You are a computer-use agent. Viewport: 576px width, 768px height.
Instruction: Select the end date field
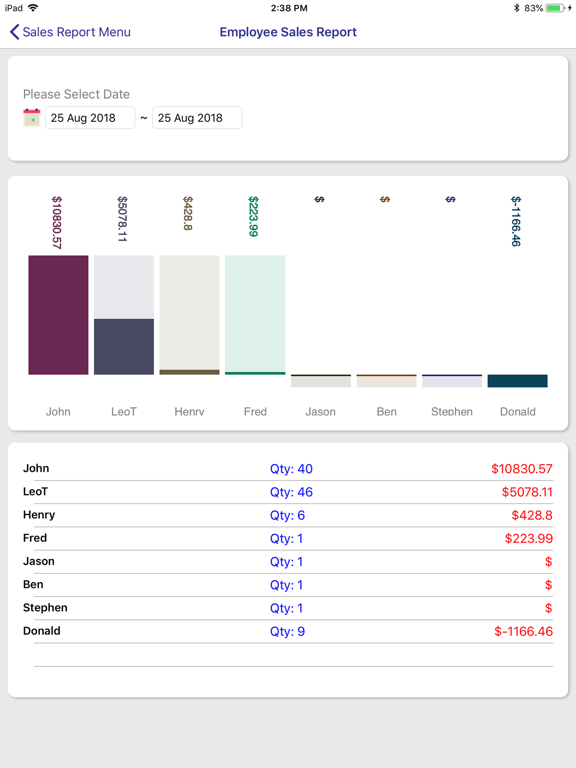(197, 118)
